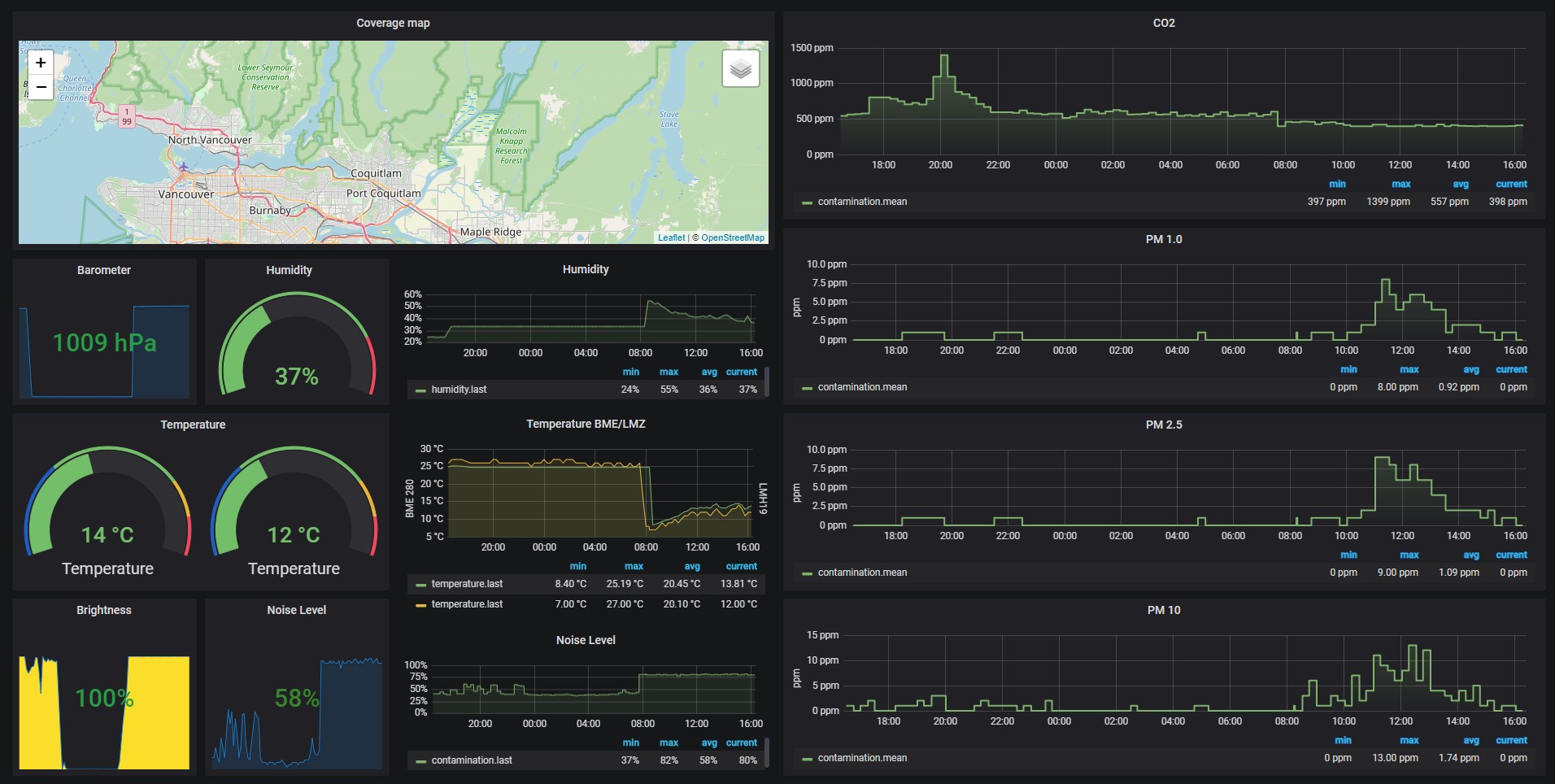Sort CO2 legend by avg column
The width and height of the screenshot is (1555, 784).
tap(1461, 184)
